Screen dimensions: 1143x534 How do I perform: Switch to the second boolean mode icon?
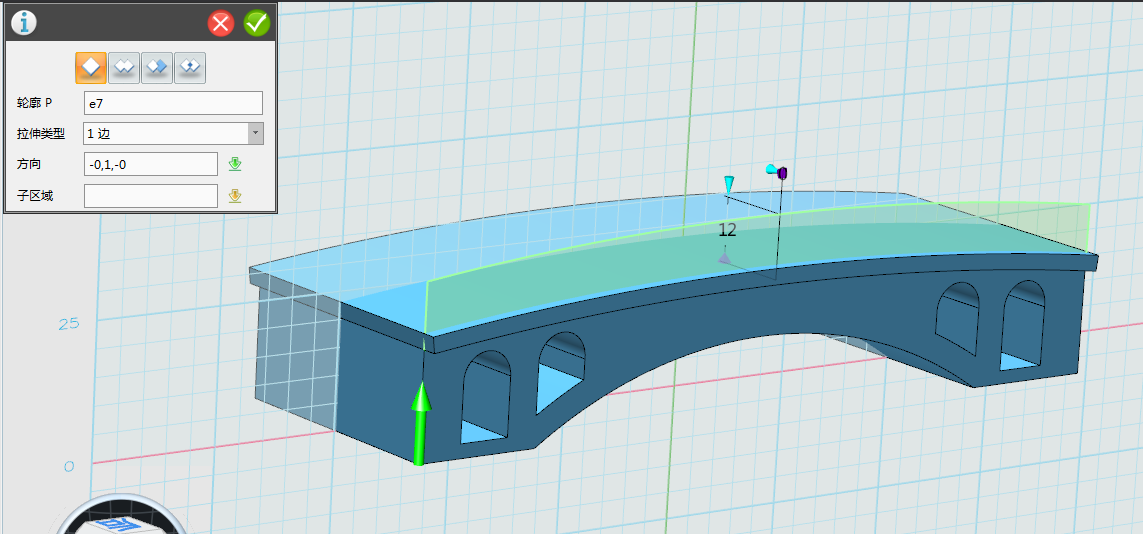[124, 67]
